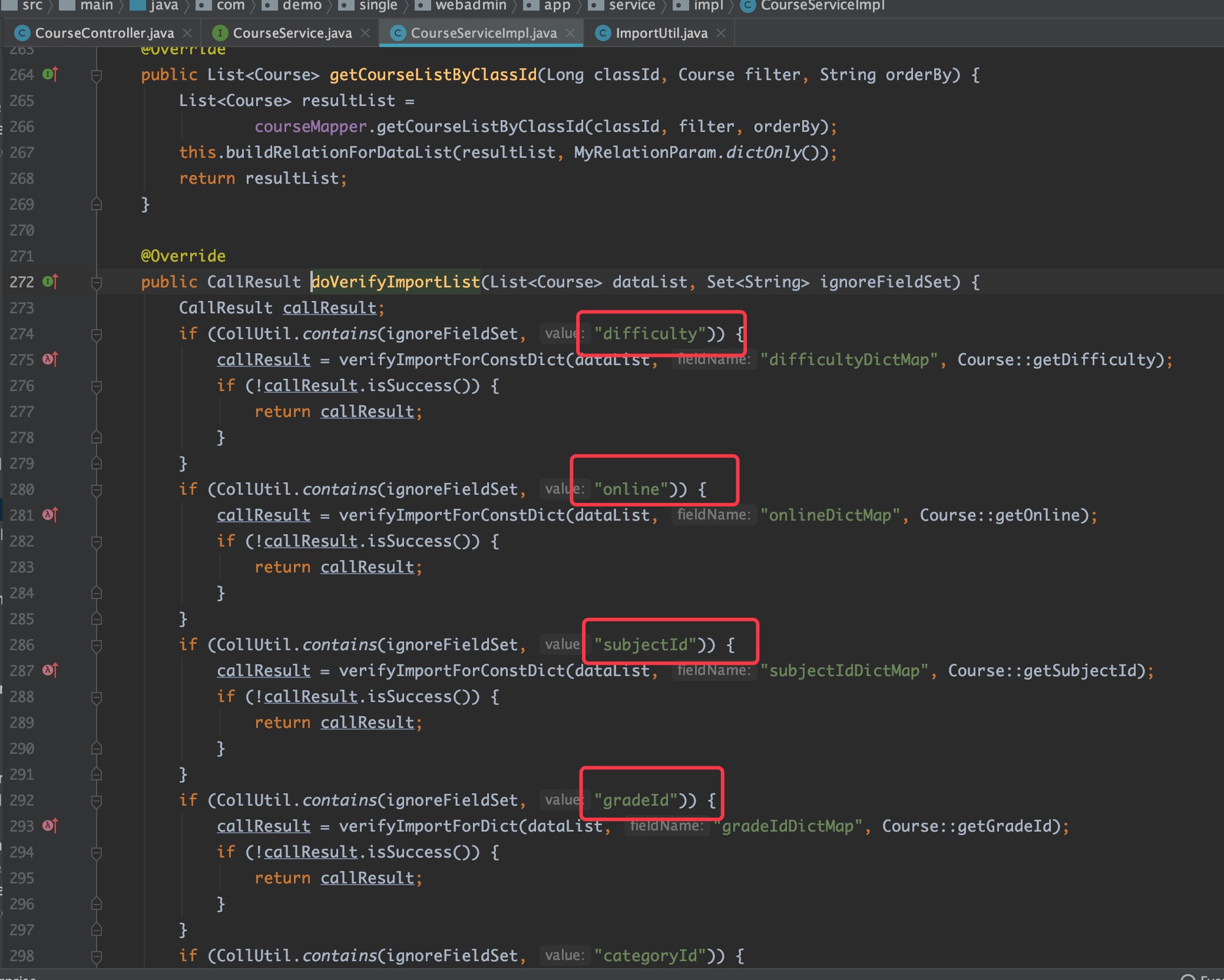Screen dimensions: 1224x980
Task: Collapse doVerifyImportList method fold at line 272
Action: point(97,283)
